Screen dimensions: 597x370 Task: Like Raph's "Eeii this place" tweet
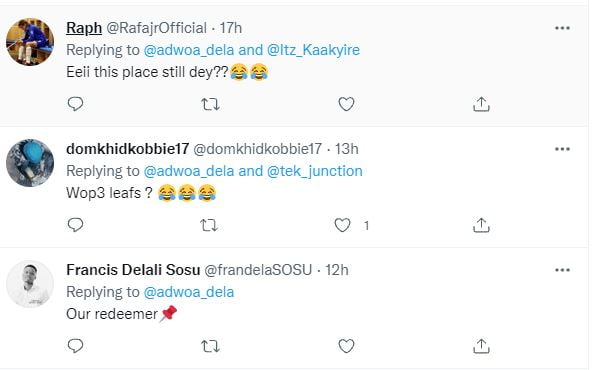pos(346,104)
